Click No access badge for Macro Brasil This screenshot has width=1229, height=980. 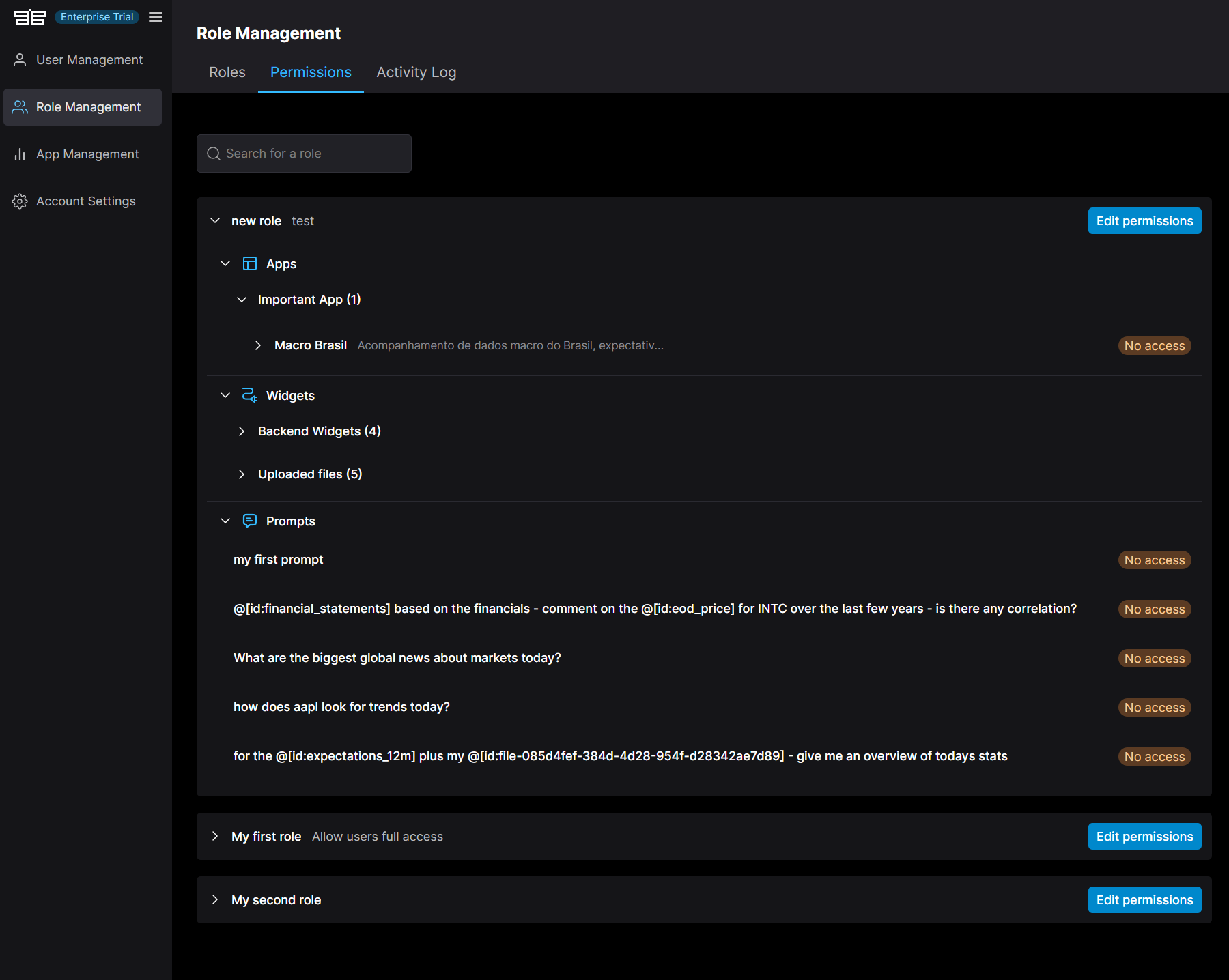(1155, 346)
